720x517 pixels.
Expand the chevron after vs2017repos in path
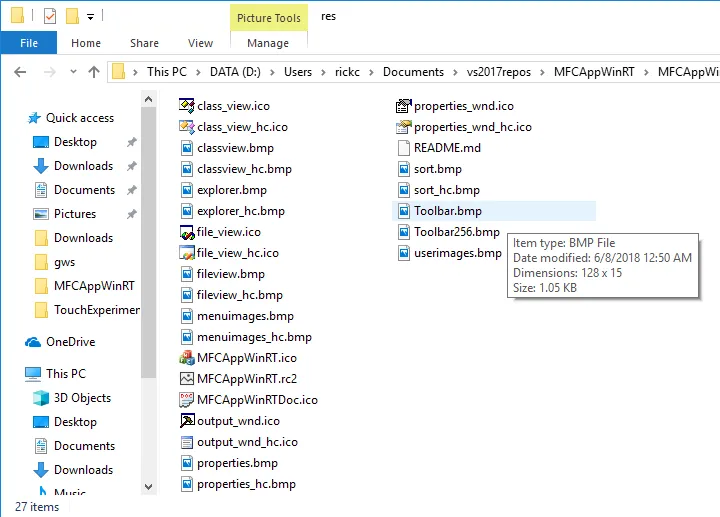542,72
